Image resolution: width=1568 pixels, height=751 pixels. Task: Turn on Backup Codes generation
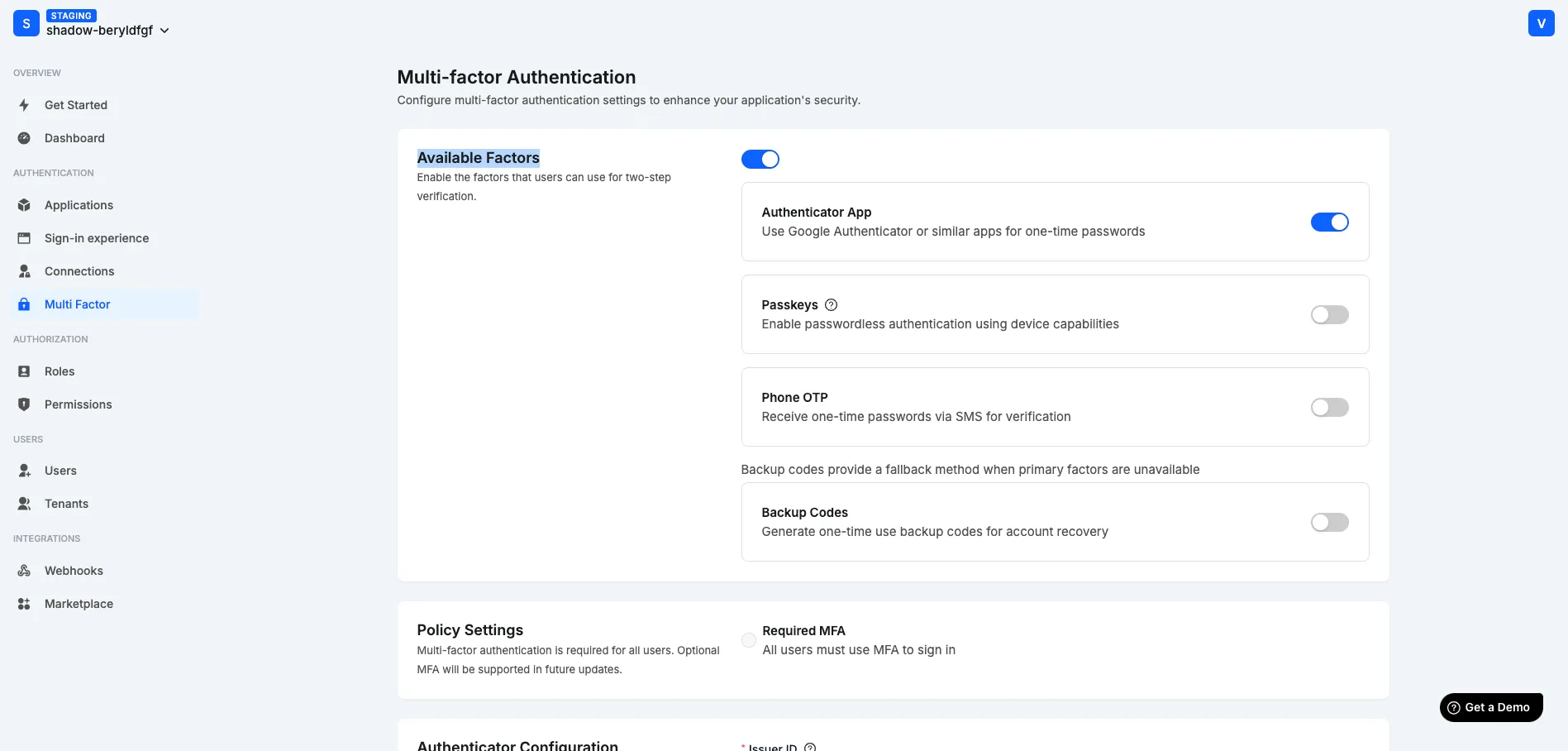click(x=1329, y=522)
